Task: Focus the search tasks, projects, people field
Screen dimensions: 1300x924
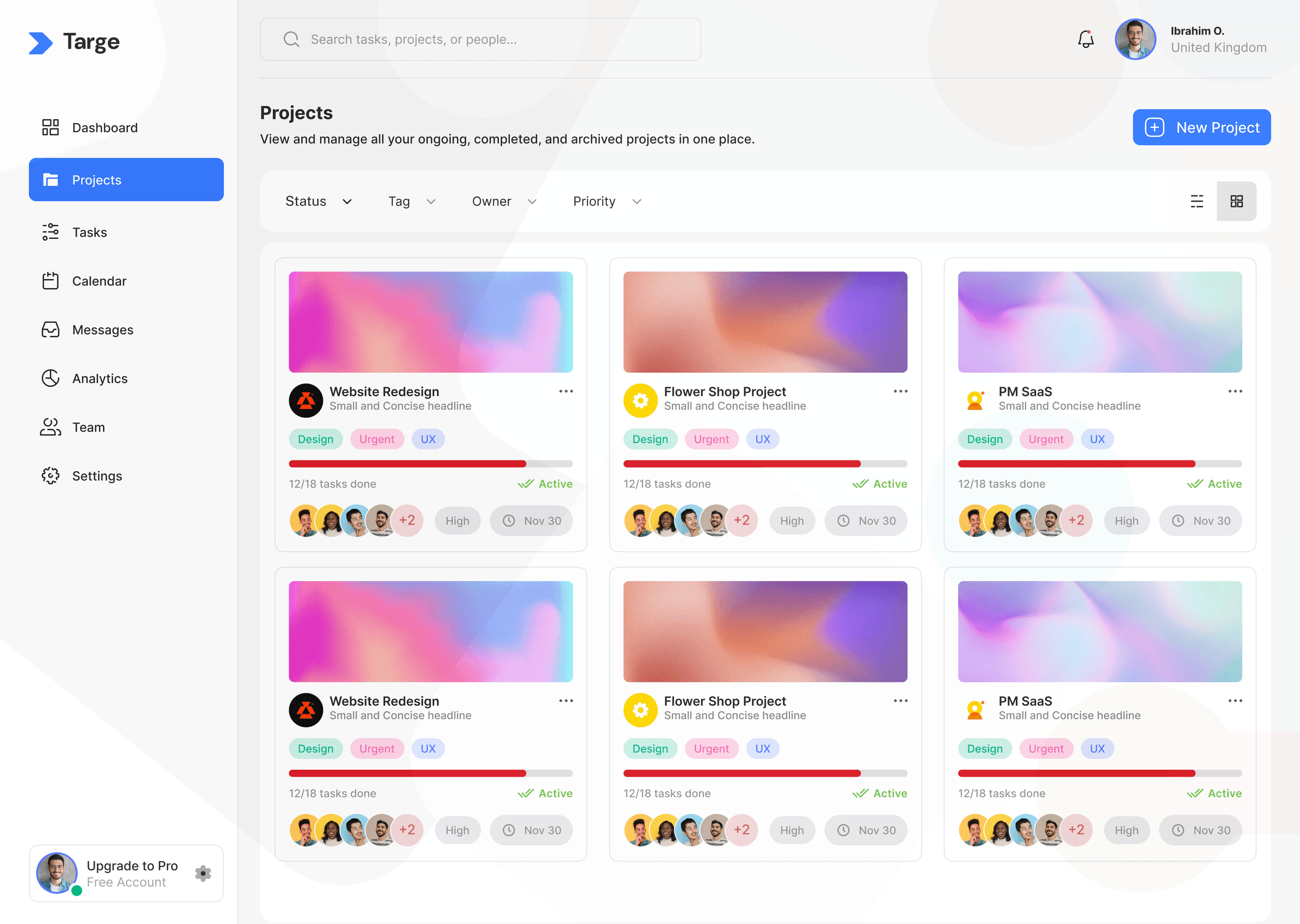Action: click(480, 39)
